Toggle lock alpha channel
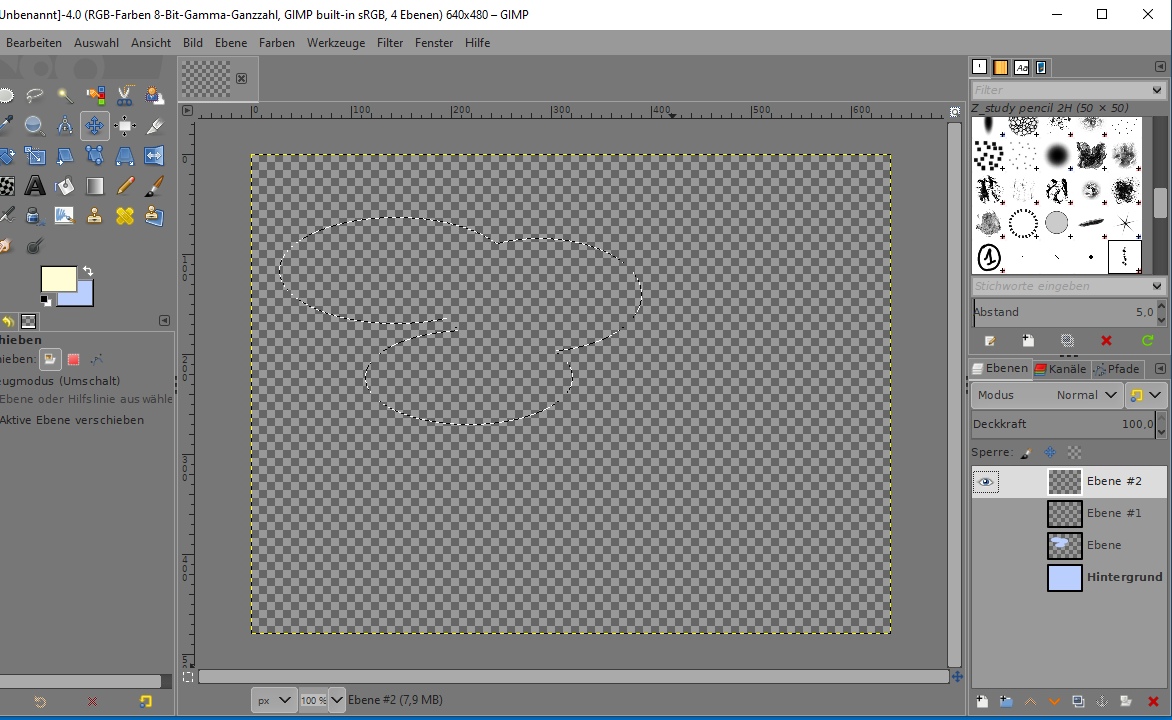The height and width of the screenshot is (720, 1172). (1074, 452)
